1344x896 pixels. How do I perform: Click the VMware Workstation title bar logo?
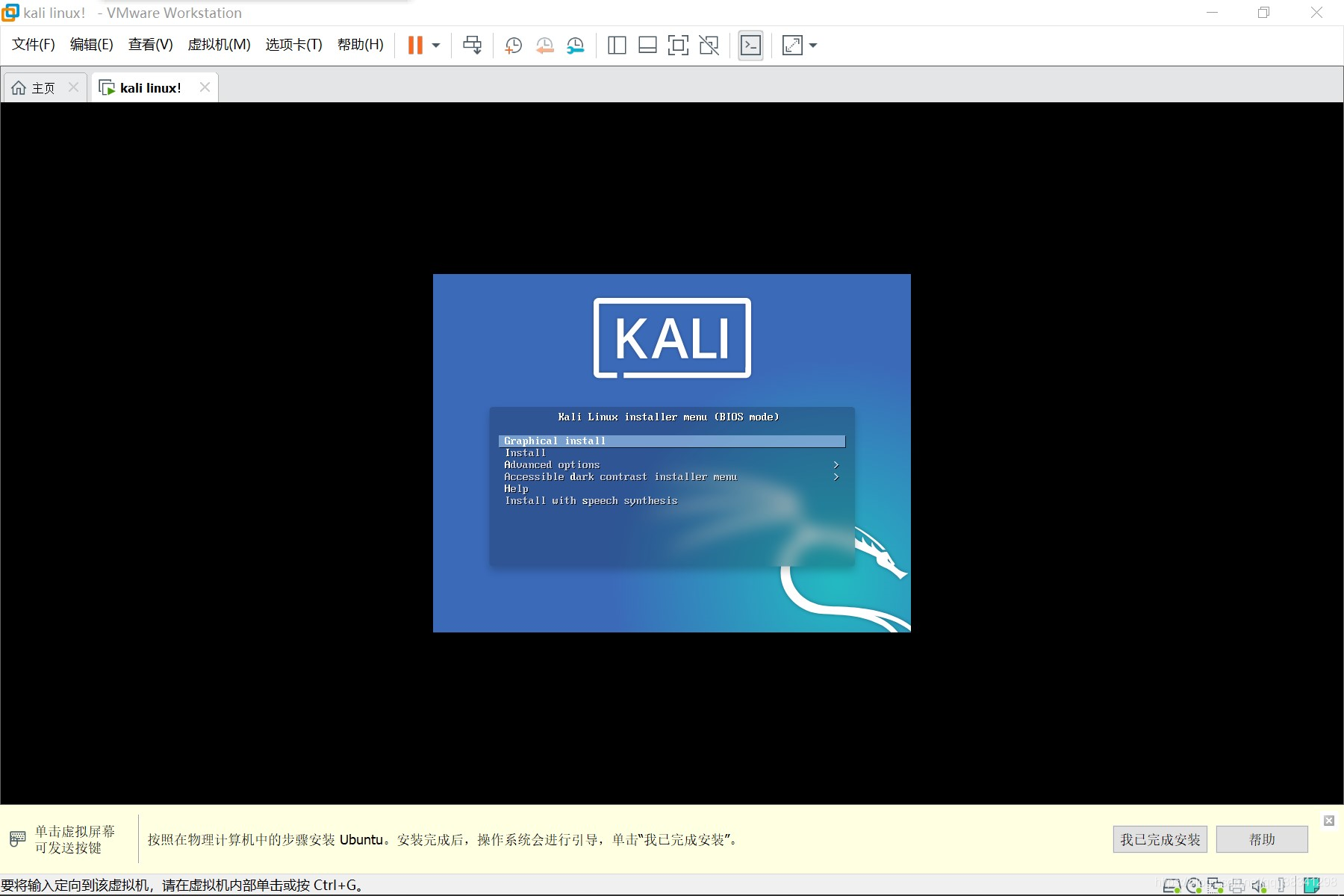click(x=10, y=13)
